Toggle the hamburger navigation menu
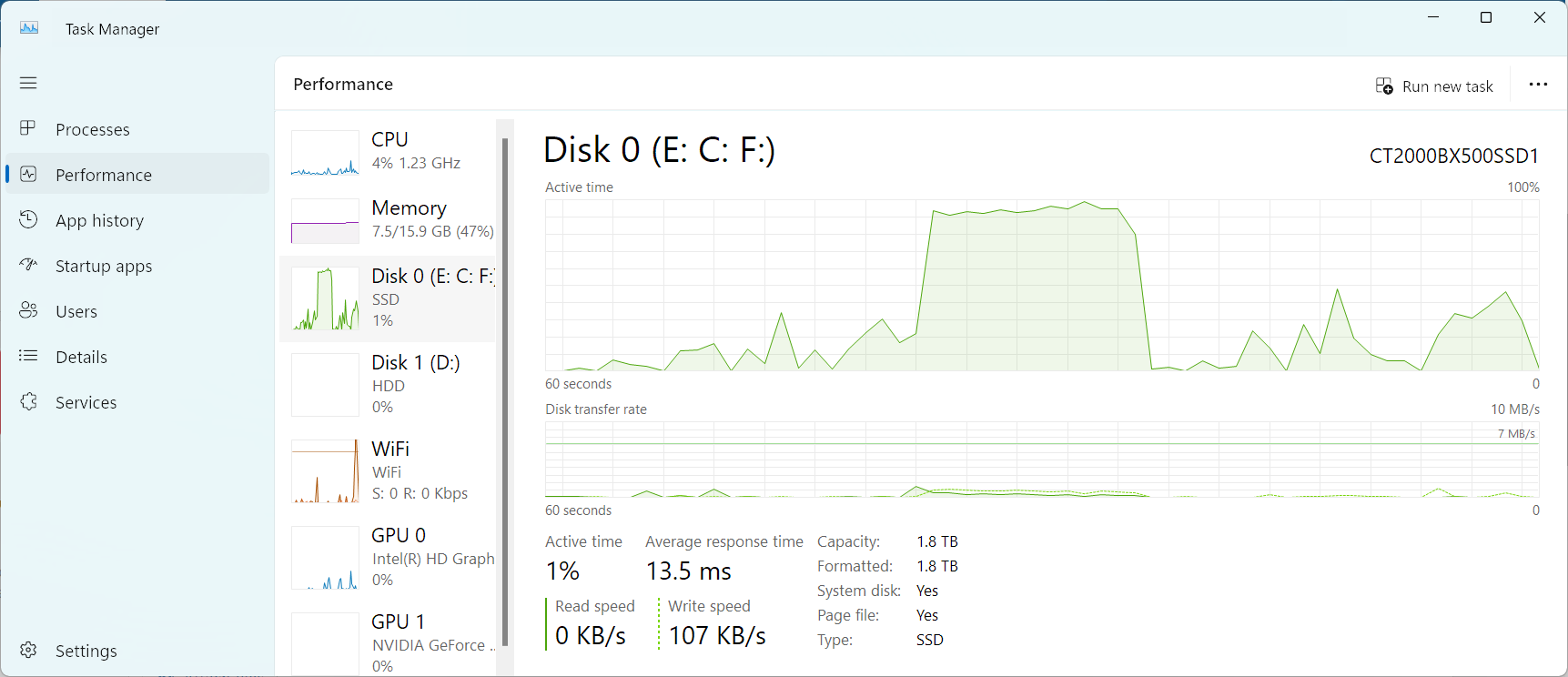1568x677 pixels. pos(28,83)
